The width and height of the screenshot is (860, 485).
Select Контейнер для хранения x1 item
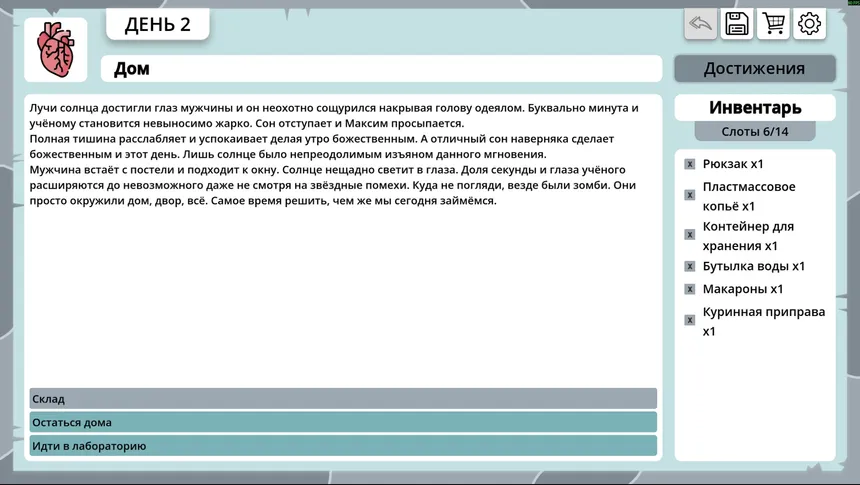pos(748,236)
